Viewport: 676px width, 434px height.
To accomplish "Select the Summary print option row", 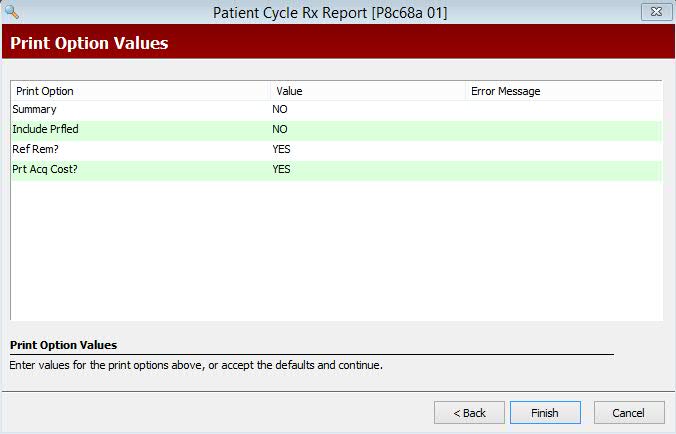I will coord(336,109).
